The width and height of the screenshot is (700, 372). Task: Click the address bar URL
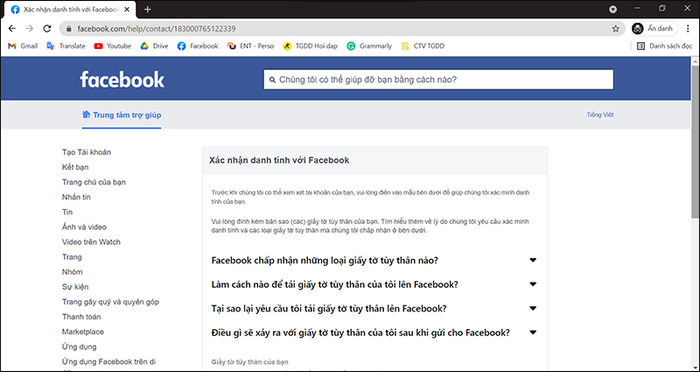[x=156, y=29]
